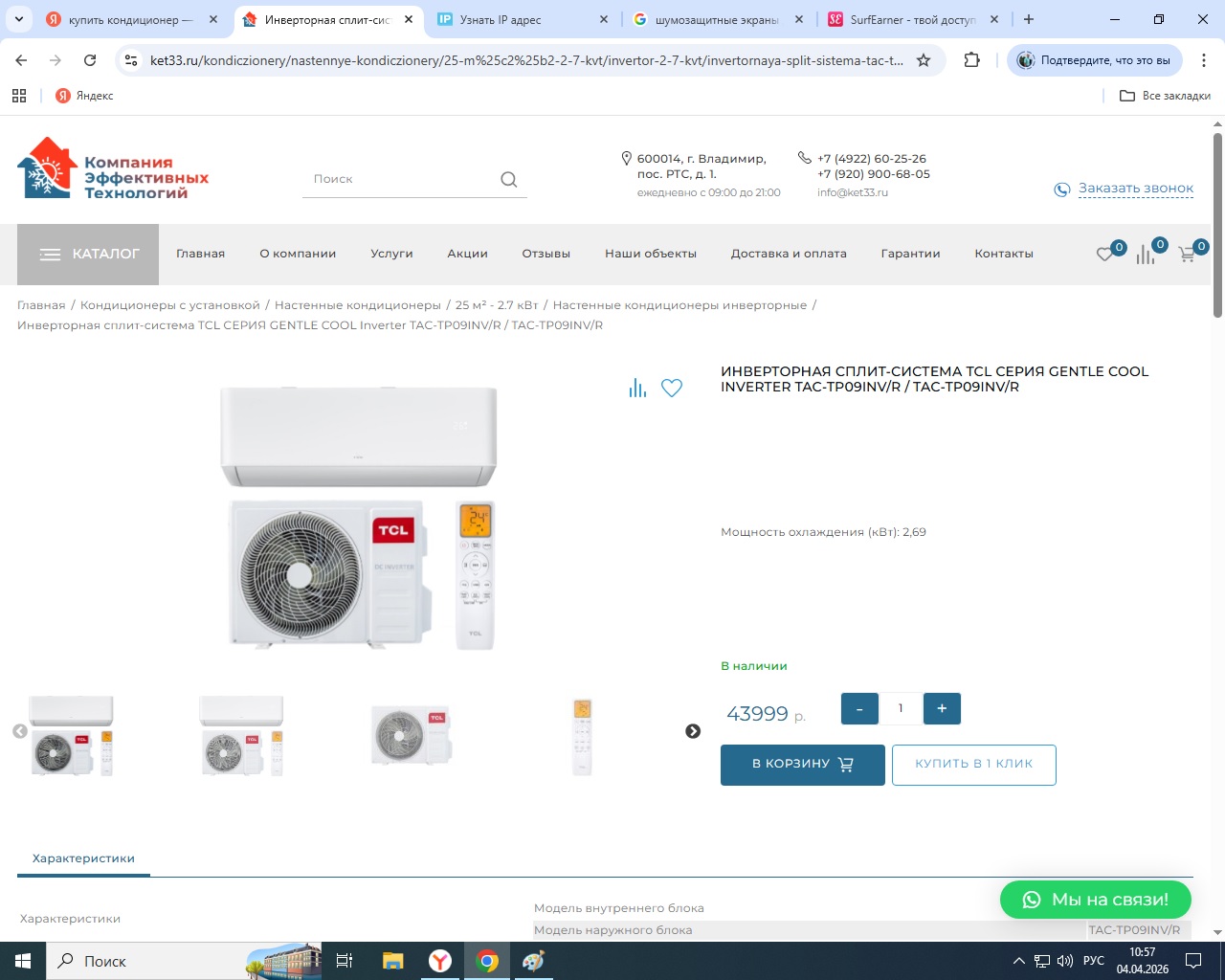Click the quantity input field
Image resolution: width=1225 pixels, height=980 pixels.
tap(901, 708)
